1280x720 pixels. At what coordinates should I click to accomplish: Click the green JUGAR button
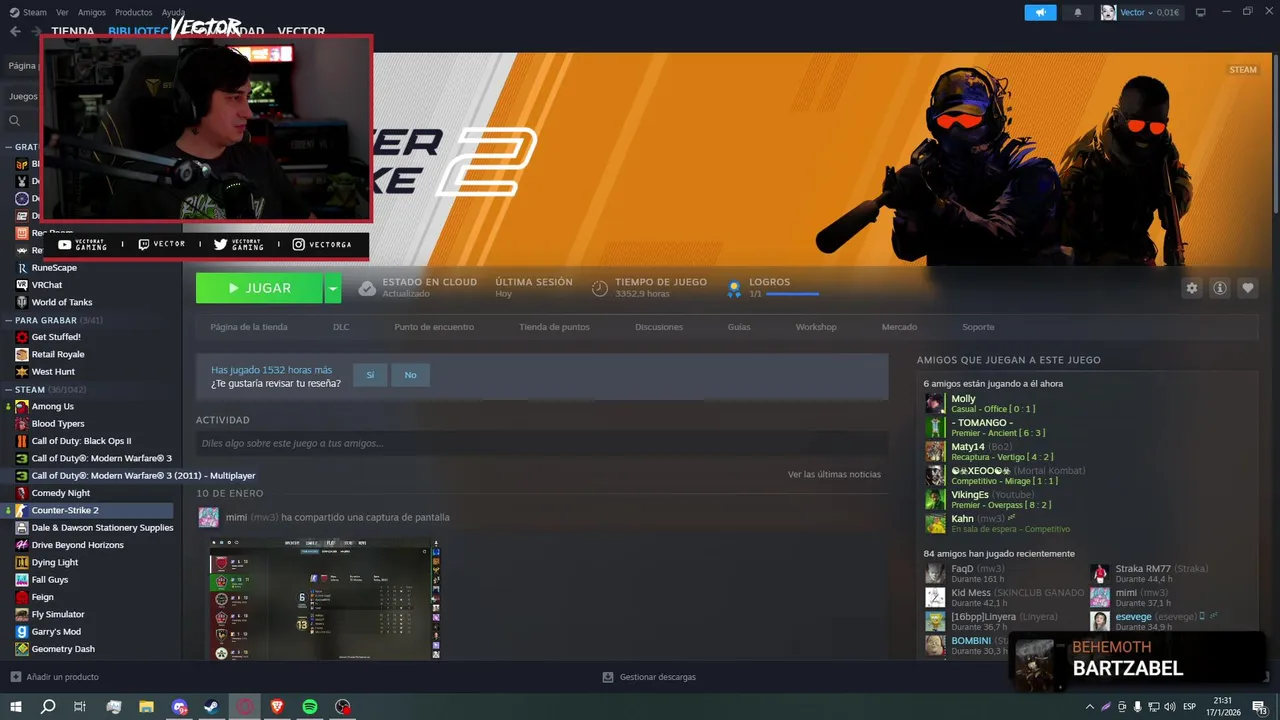pos(259,288)
